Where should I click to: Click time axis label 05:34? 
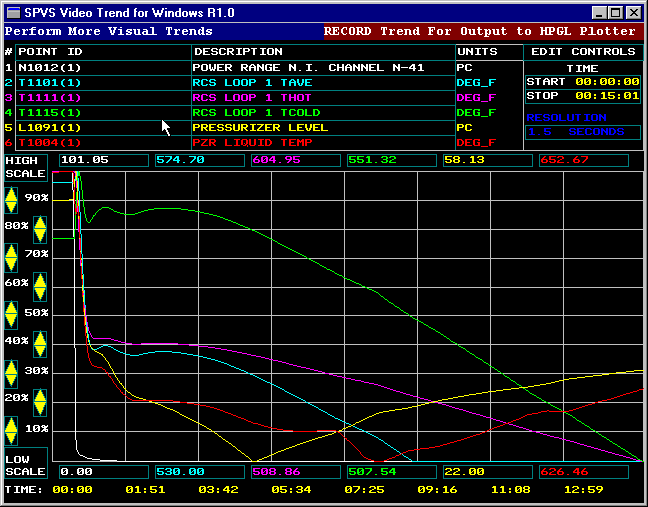[x=291, y=490]
